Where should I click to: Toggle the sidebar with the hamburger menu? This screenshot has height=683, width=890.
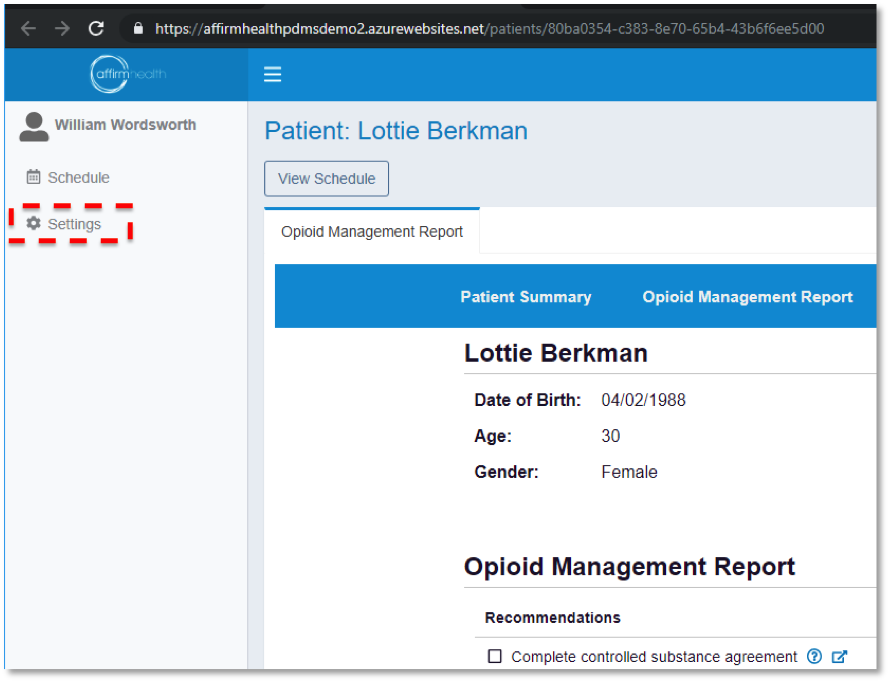272,75
